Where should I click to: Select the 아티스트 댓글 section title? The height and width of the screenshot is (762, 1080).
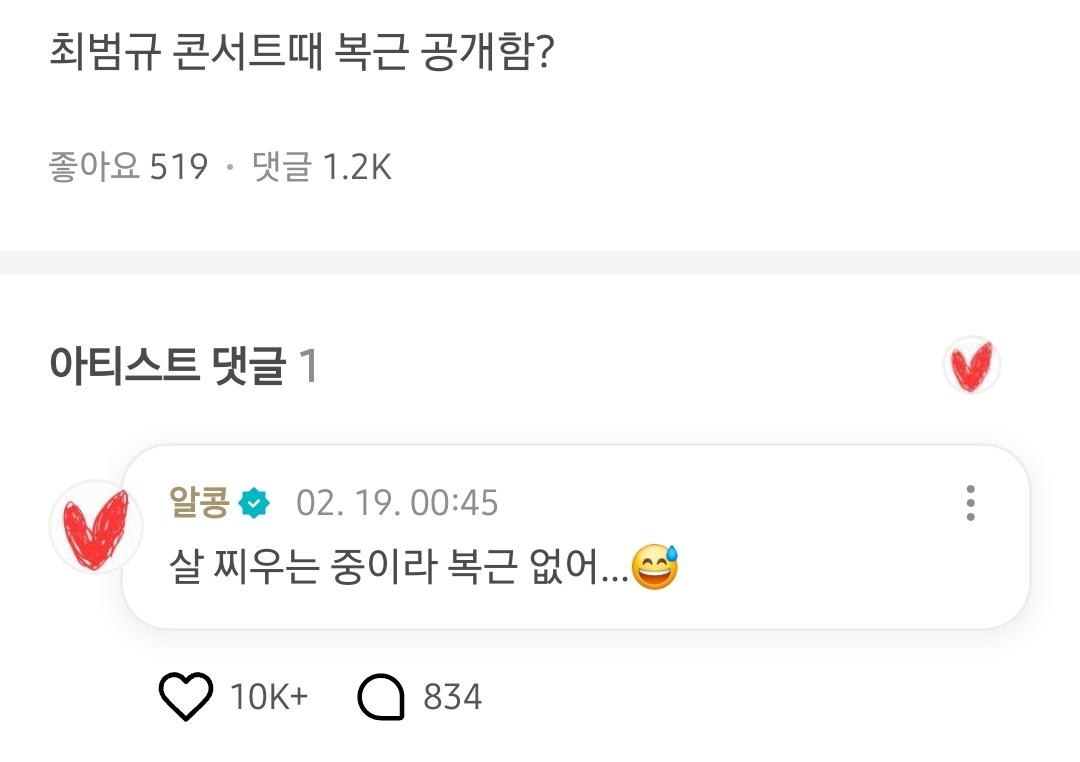point(167,367)
